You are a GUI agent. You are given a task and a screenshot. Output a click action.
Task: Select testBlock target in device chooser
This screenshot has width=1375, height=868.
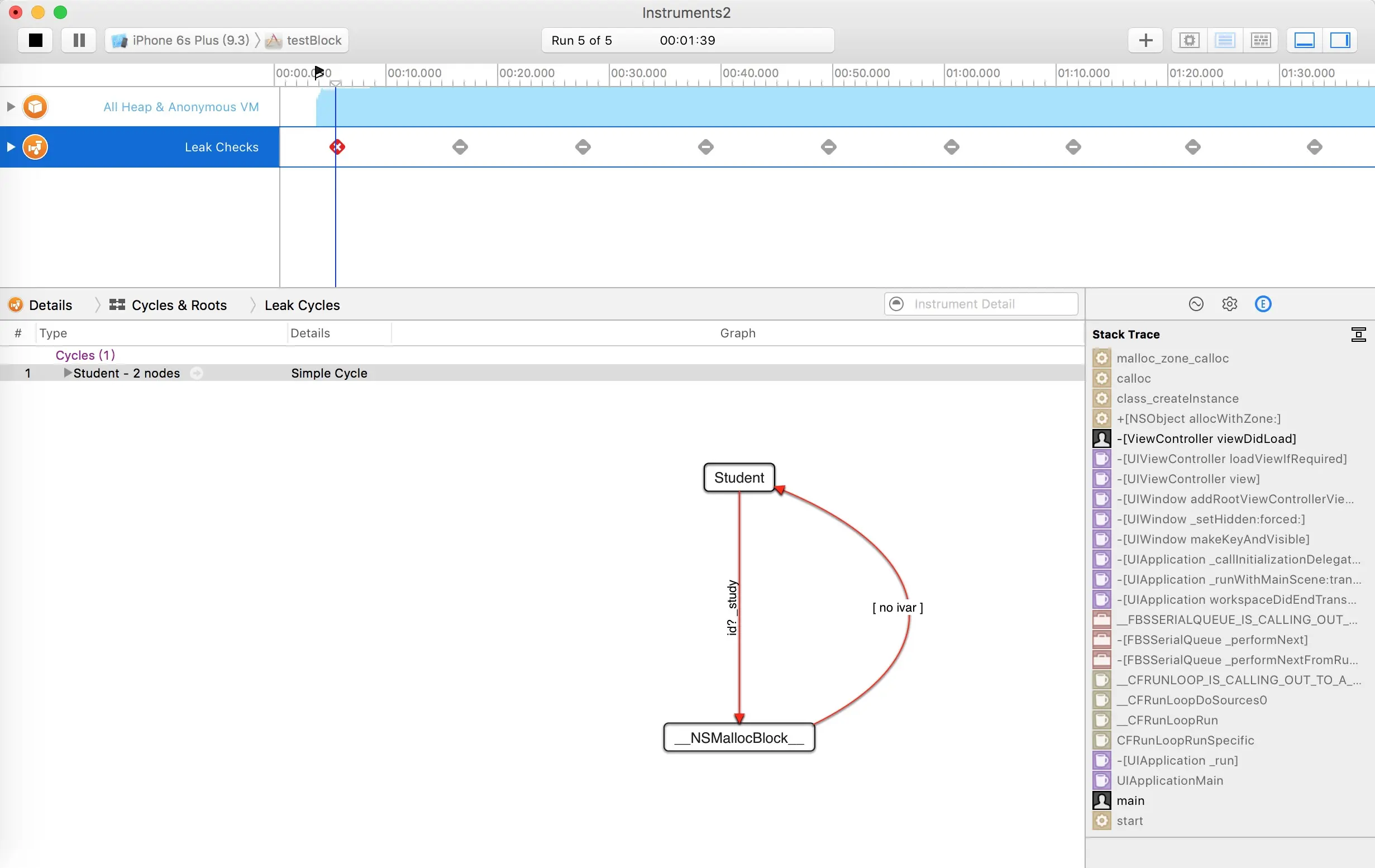coord(313,40)
